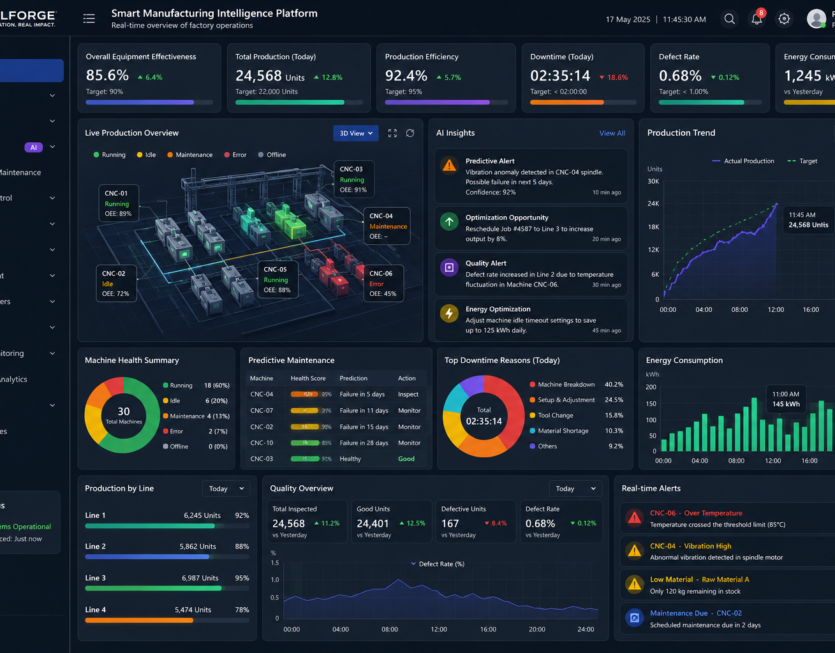Select the CNC-04 Maintenance machine label

387,226
